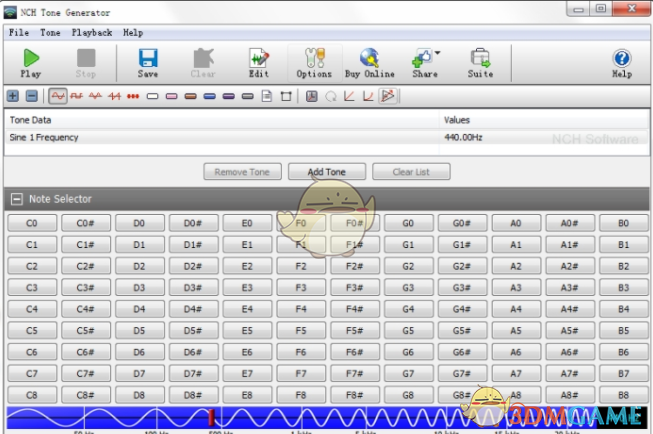Viewport: 653px width, 434px height.
Task: Select note E2
Action: 247,266
